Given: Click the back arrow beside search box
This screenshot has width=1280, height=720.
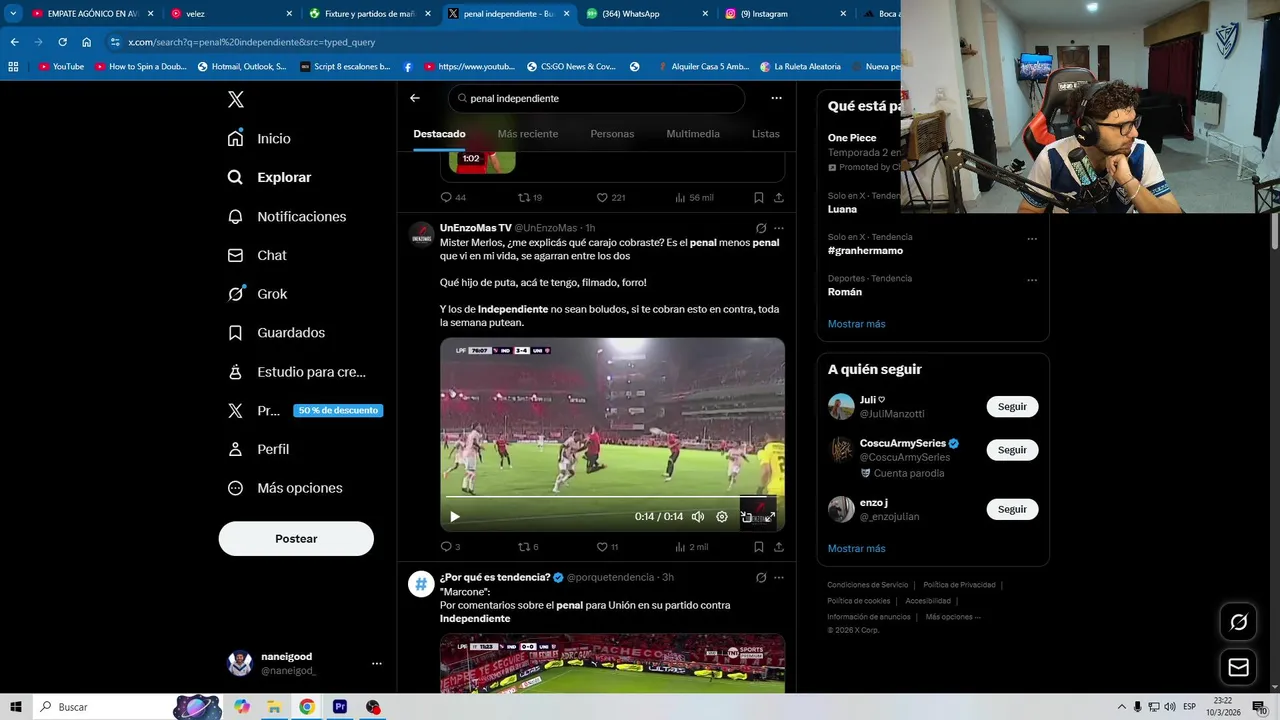Looking at the screenshot, I should coord(415,98).
